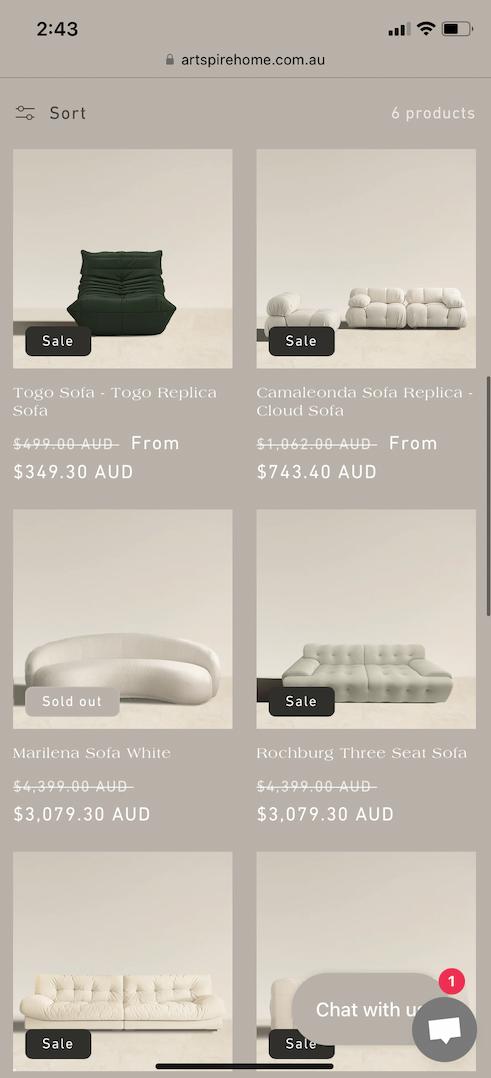491x1078 pixels.
Task: Open the Chat with us bubble
Action: pos(364,1009)
